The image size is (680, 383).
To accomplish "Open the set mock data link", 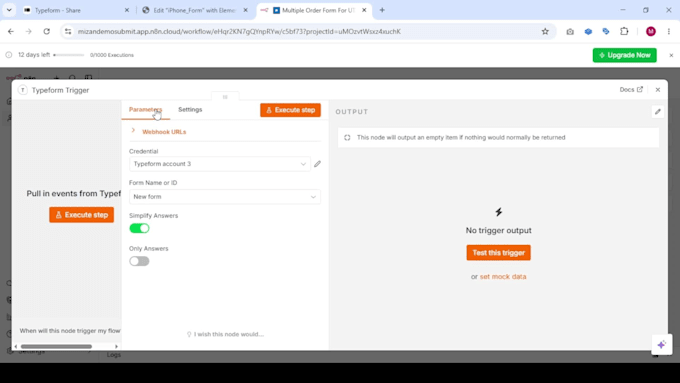I will [503, 277].
